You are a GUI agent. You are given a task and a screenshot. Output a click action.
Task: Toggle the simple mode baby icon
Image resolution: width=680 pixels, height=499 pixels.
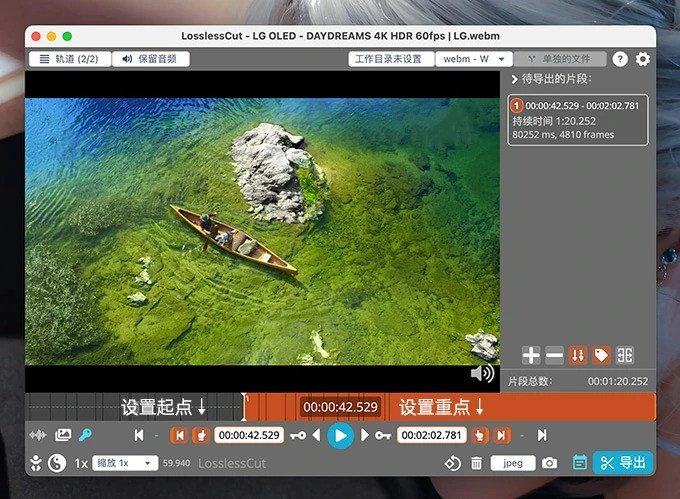click(x=36, y=463)
